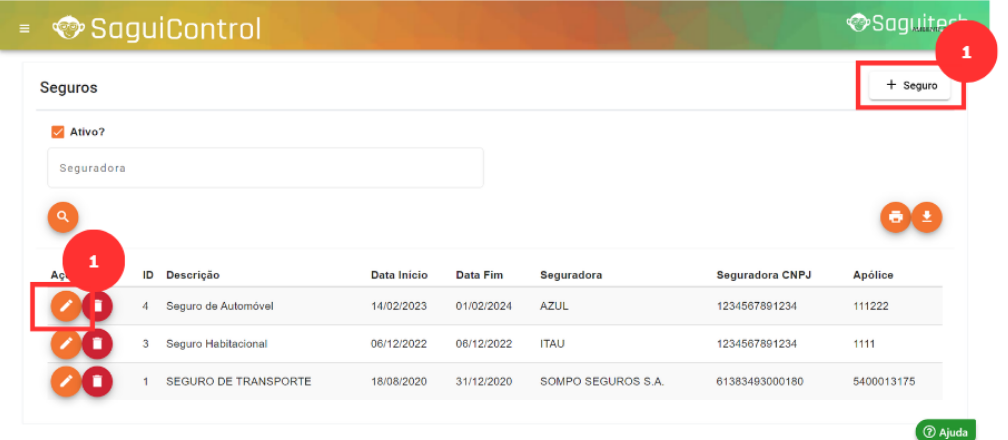Sort by Data Fim column header
The height and width of the screenshot is (440, 1008).
pos(480,275)
